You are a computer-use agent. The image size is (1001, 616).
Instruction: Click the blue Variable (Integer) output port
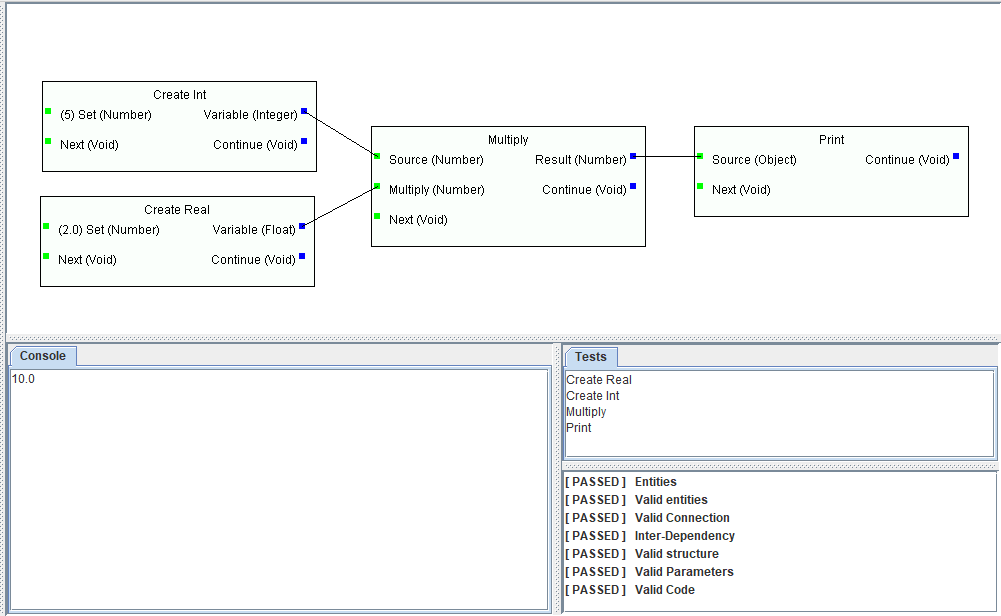[x=304, y=111]
